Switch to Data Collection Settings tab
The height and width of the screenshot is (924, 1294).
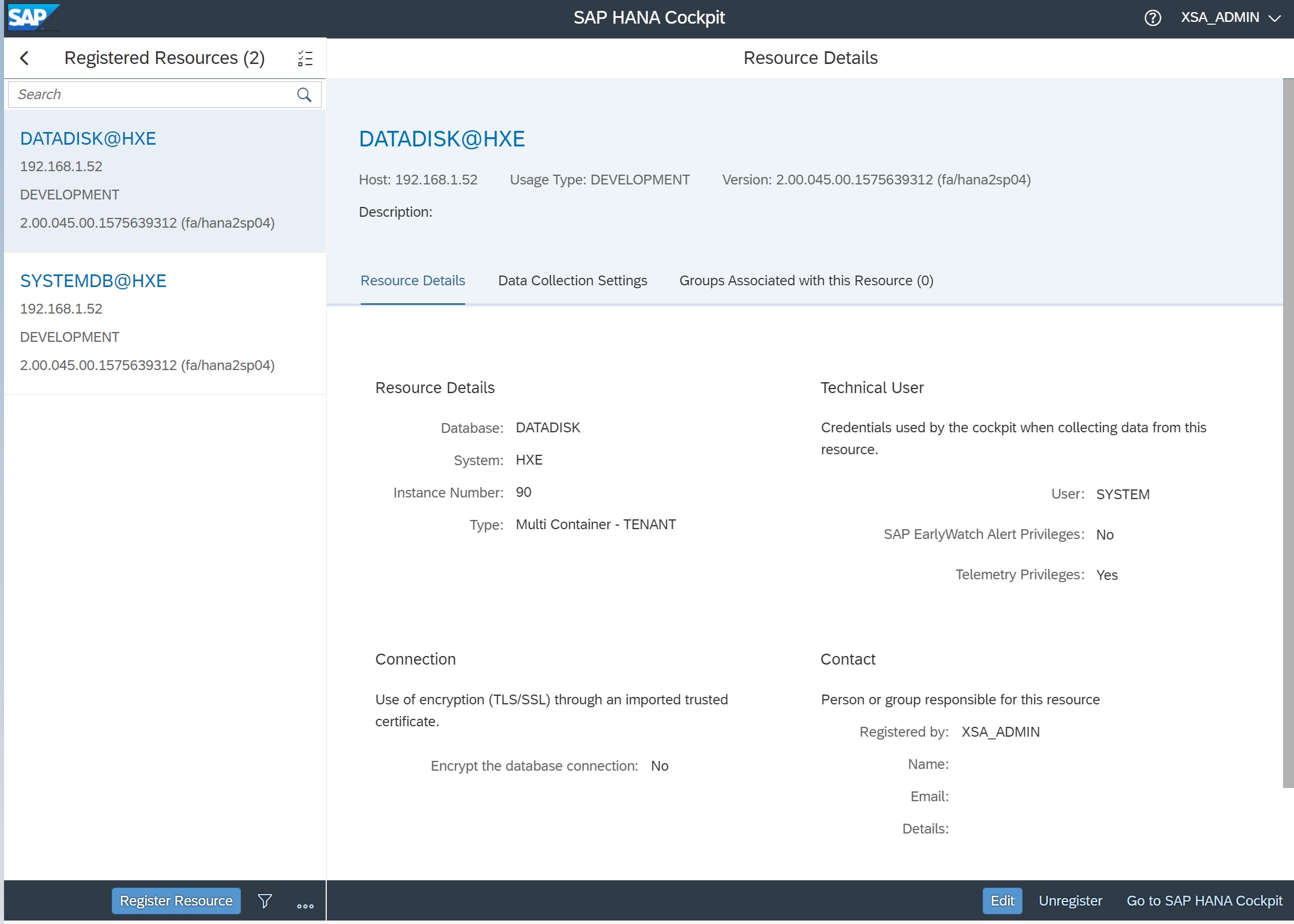[572, 281]
